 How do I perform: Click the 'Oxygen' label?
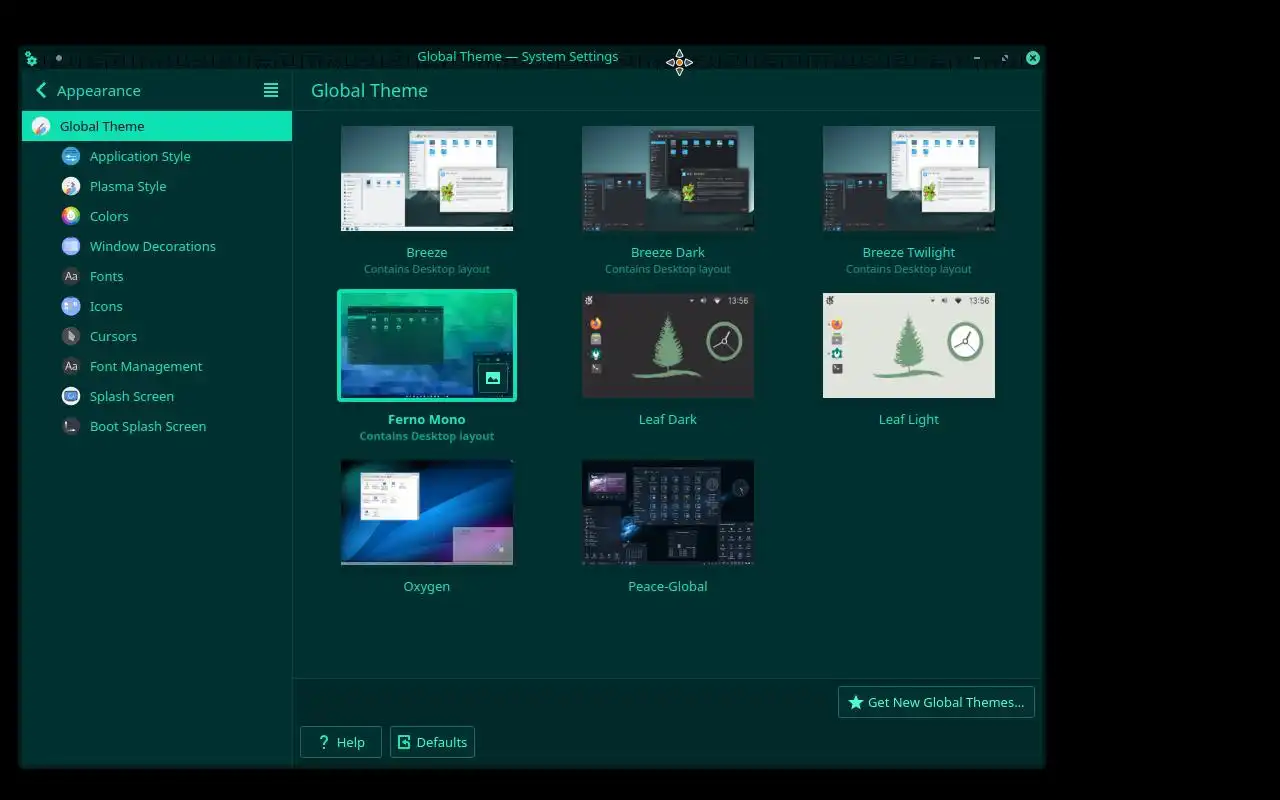(x=427, y=586)
